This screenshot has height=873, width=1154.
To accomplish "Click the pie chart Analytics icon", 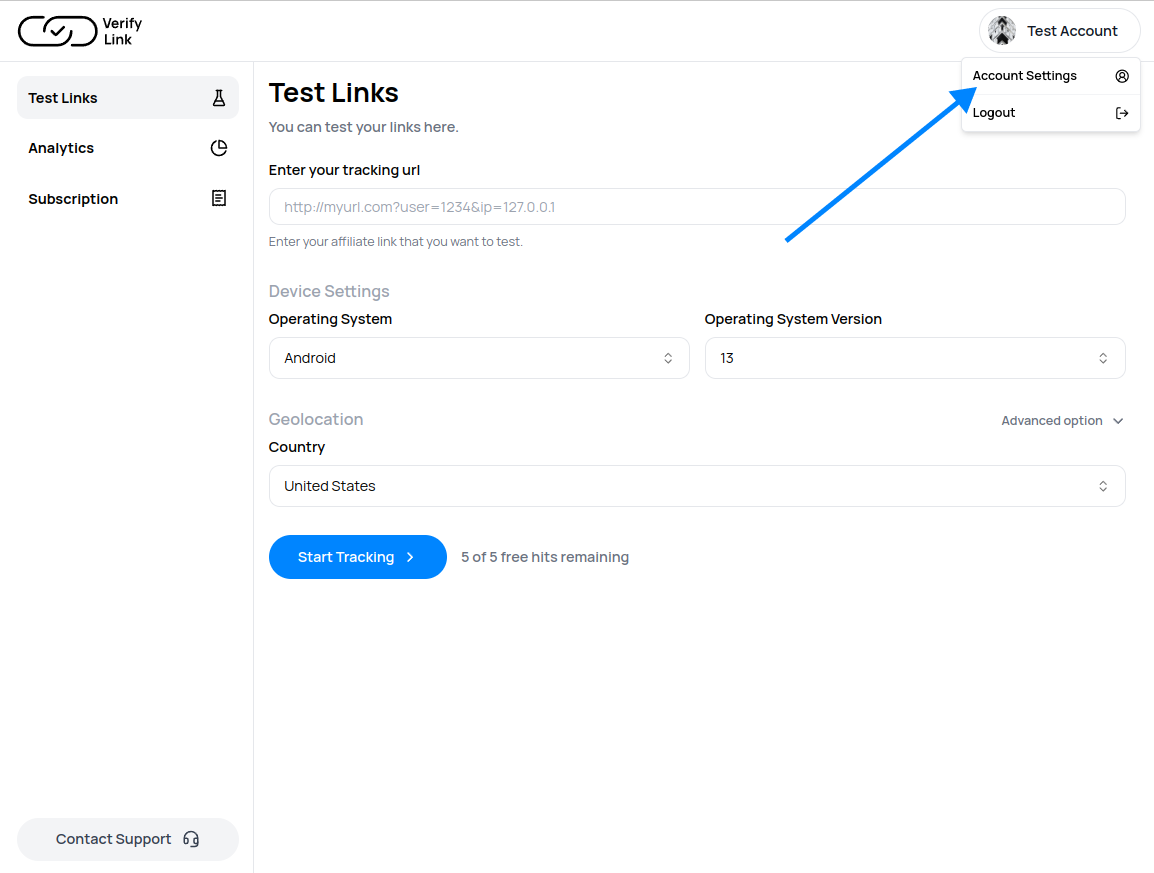I will 219,148.
